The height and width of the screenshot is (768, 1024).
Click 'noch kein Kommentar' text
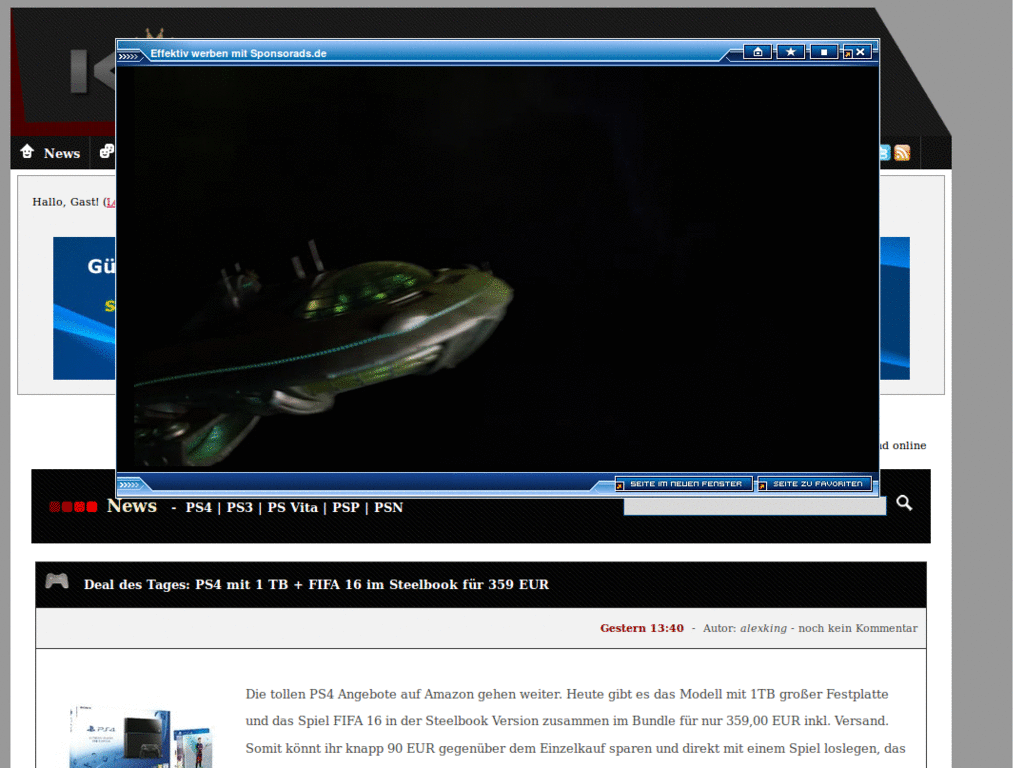tap(857, 628)
